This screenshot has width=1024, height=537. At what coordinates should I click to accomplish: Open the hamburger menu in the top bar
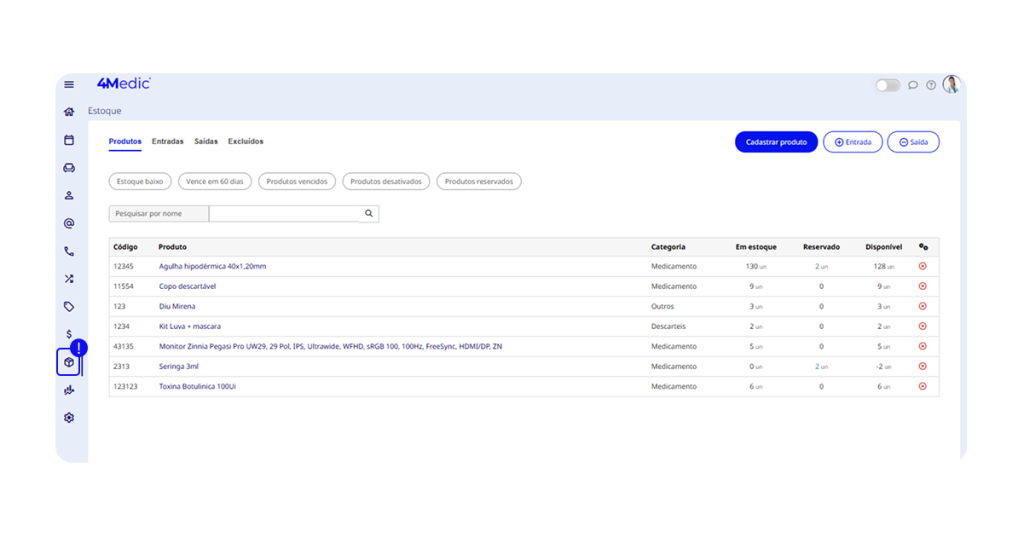(69, 85)
